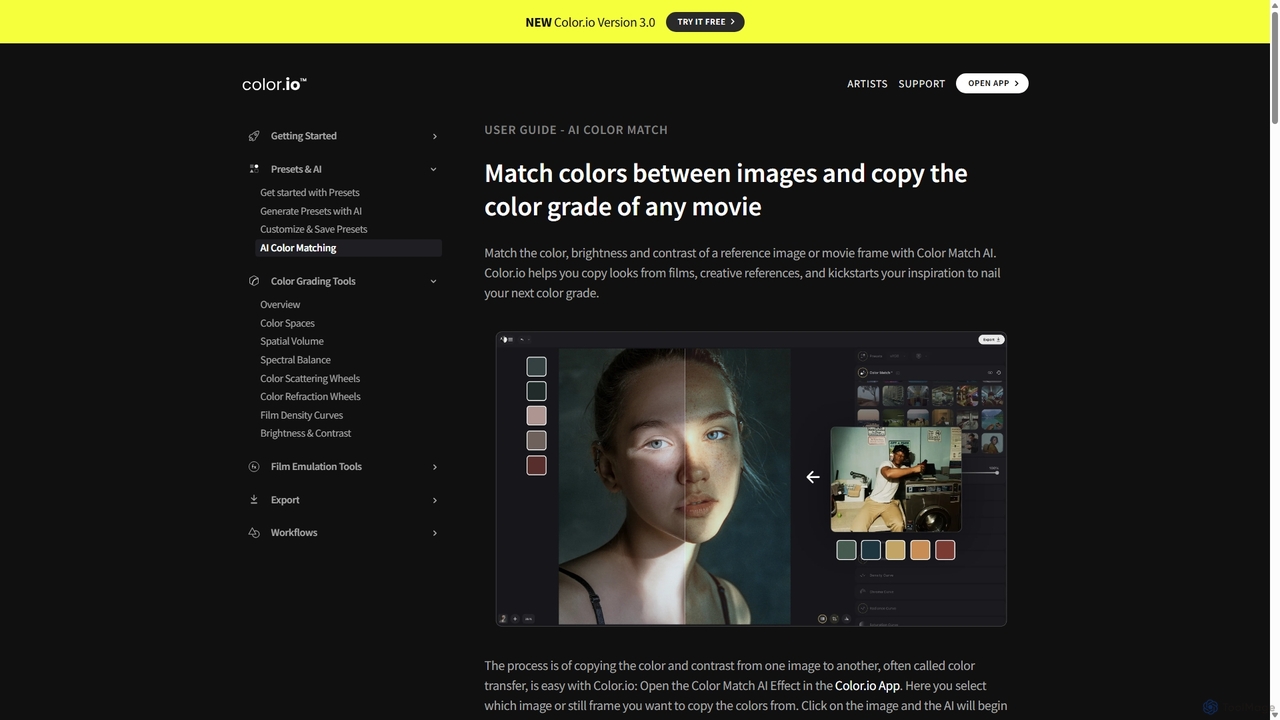Click the Getting Started menu label
The width and height of the screenshot is (1280, 720).
(x=303, y=136)
